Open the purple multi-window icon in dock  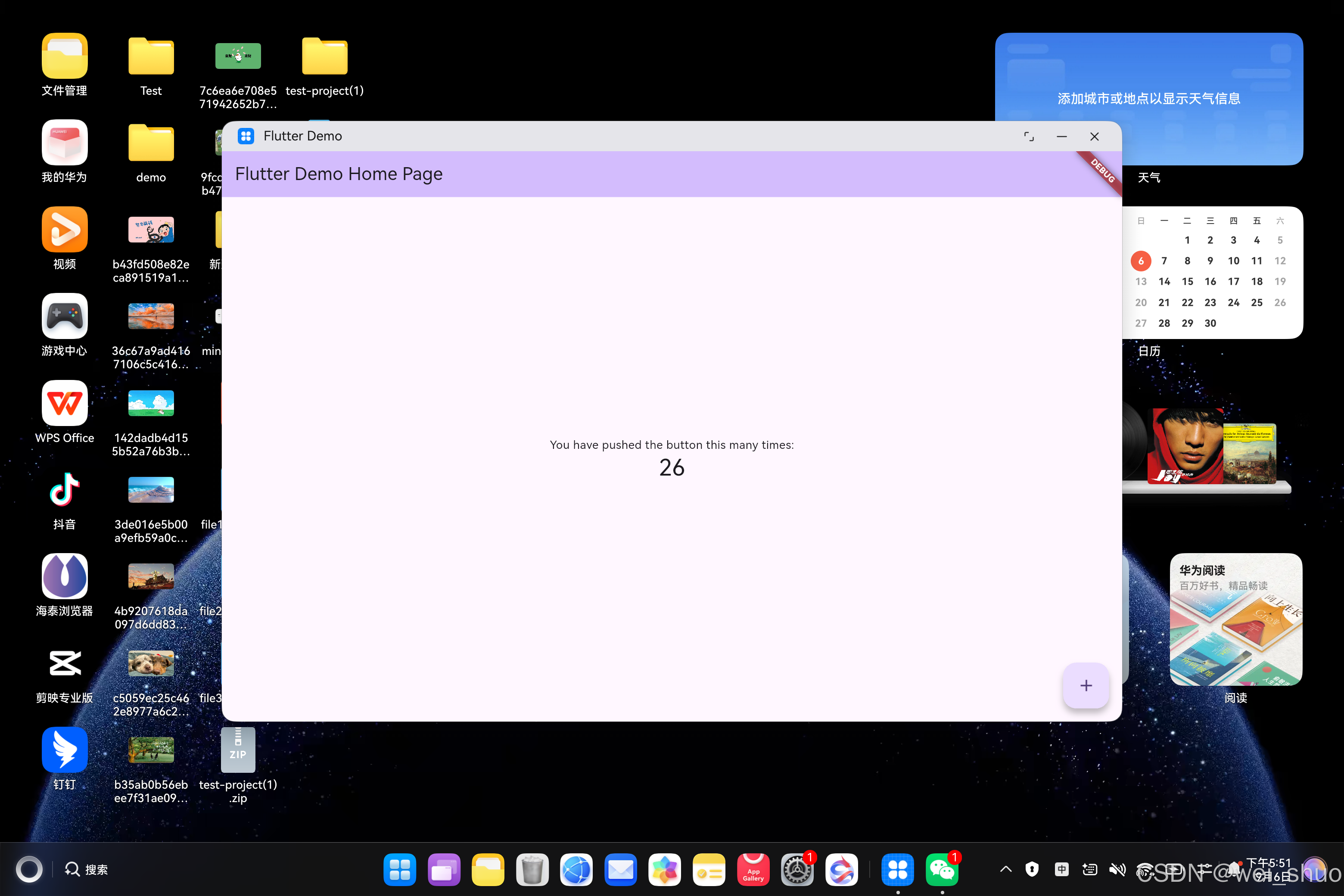pyautogui.click(x=444, y=869)
